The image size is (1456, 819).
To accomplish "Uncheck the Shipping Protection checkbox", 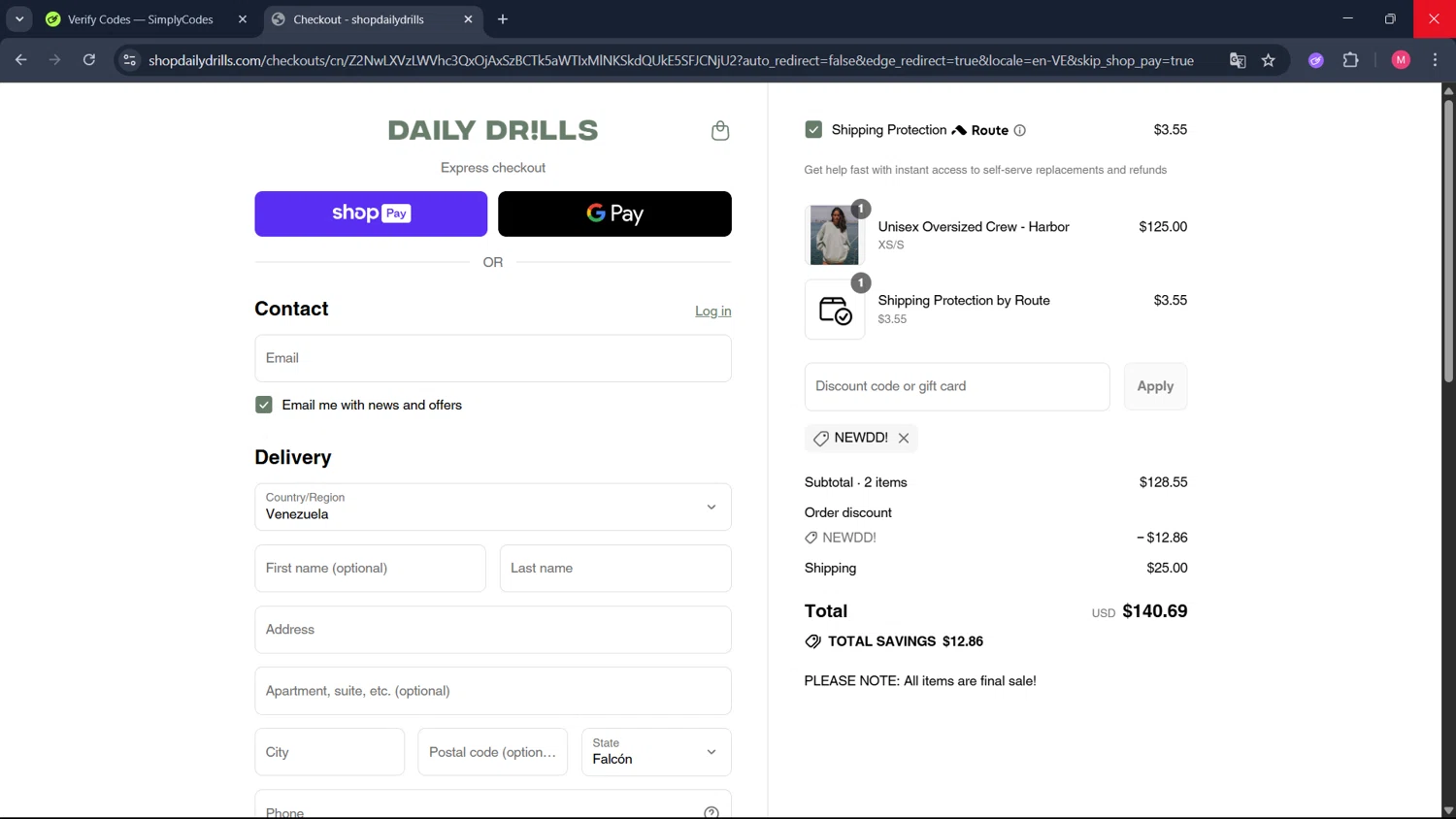I will tap(813, 130).
